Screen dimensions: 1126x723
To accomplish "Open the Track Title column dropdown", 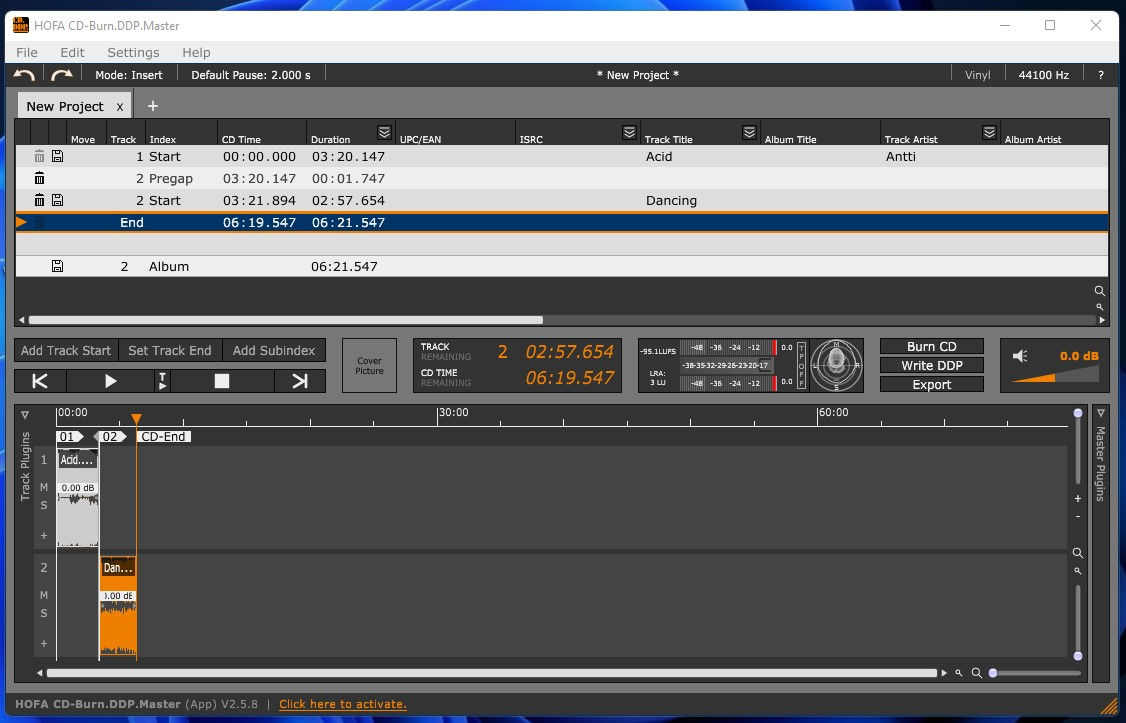I will [749, 133].
